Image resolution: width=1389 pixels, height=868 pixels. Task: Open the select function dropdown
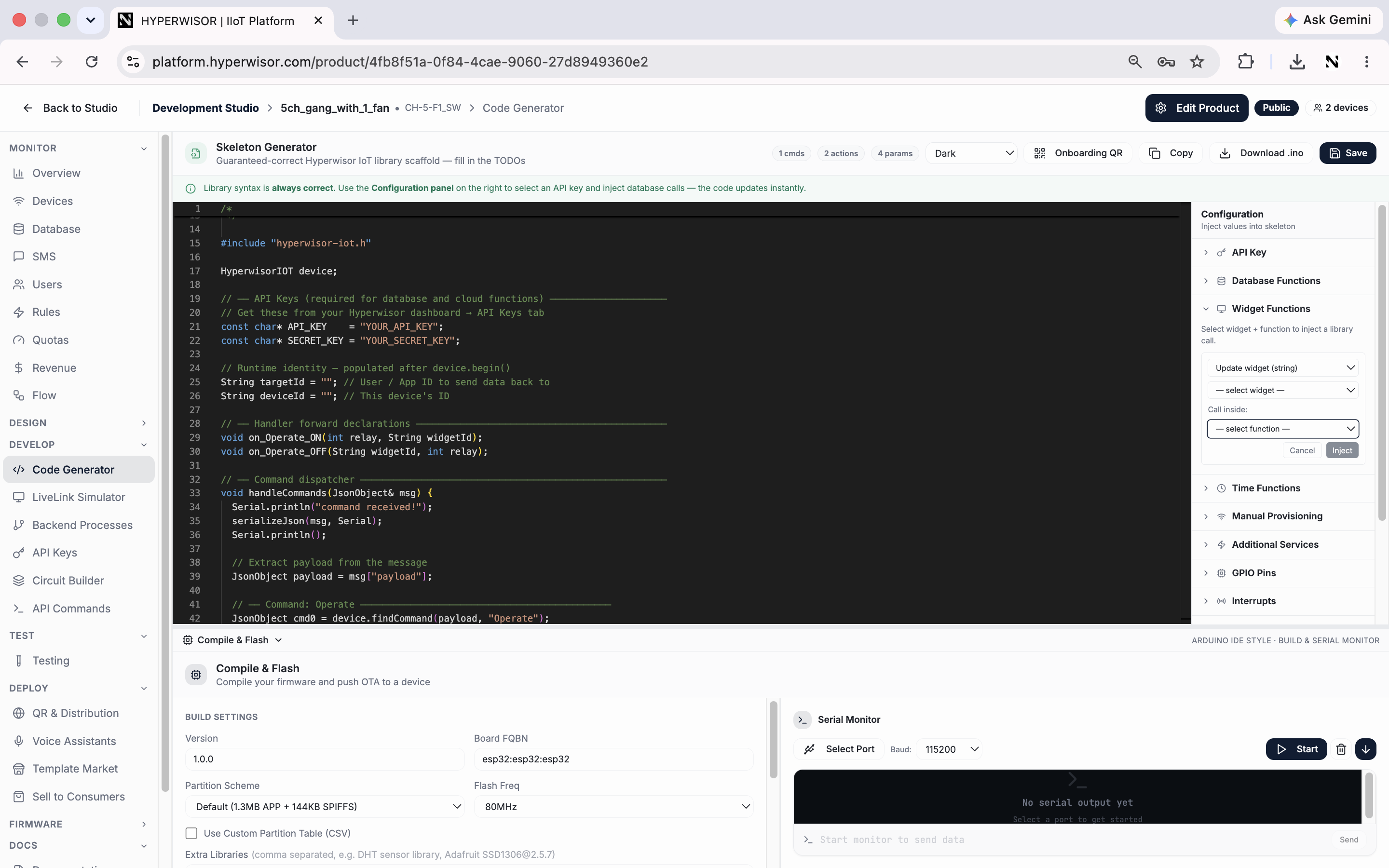pos(1283,429)
